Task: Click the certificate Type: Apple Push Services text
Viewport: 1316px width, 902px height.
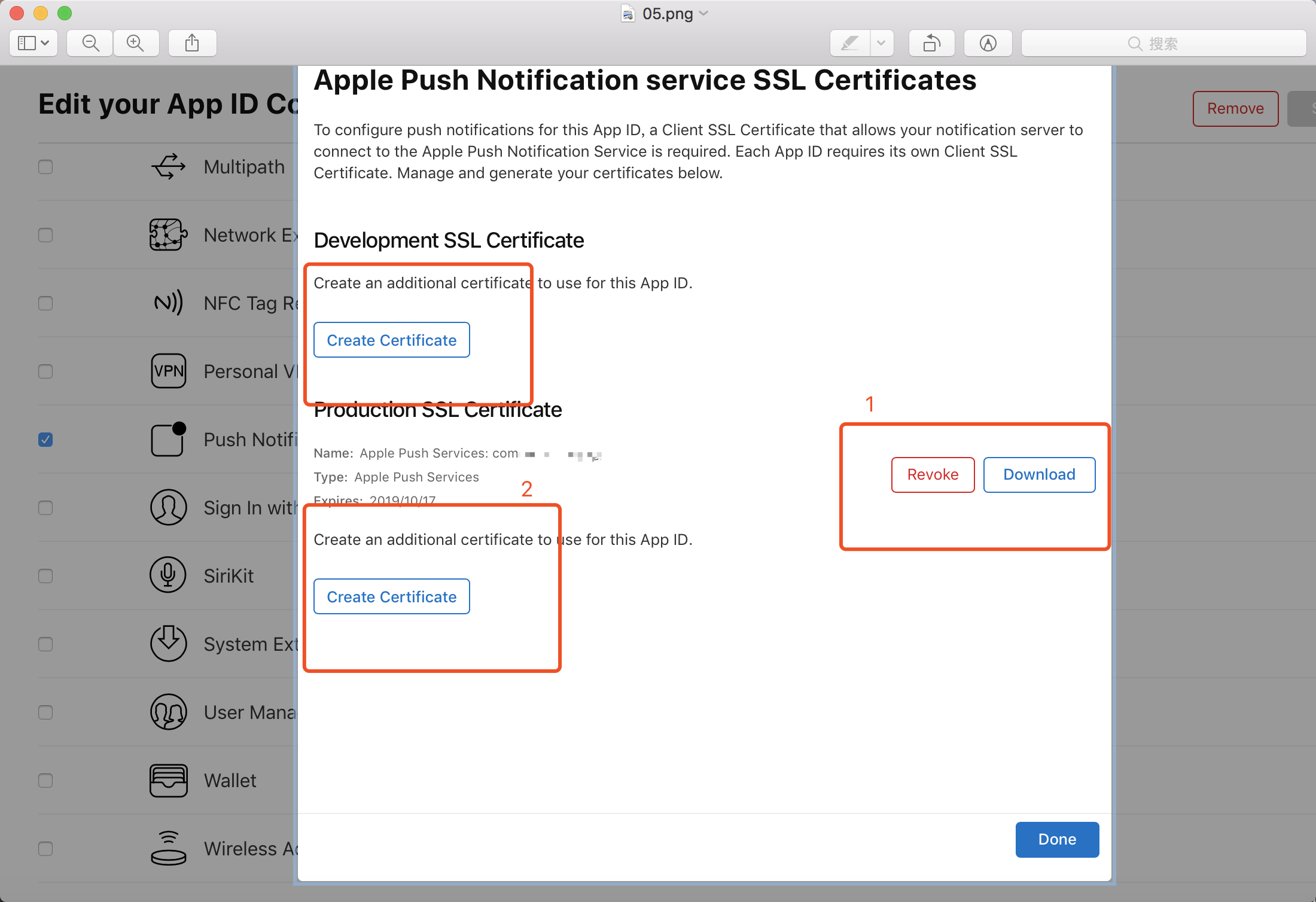Action: 396,477
